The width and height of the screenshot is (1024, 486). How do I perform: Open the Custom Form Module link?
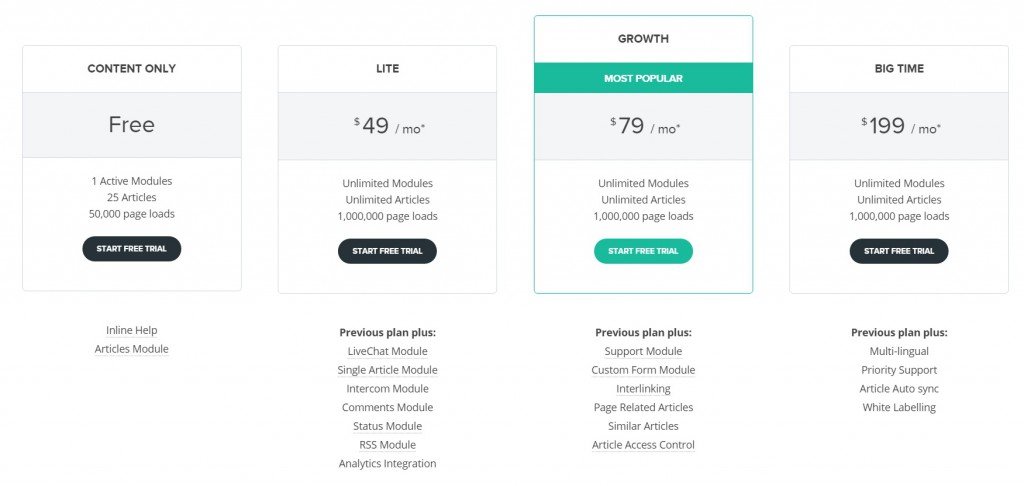(643, 370)
